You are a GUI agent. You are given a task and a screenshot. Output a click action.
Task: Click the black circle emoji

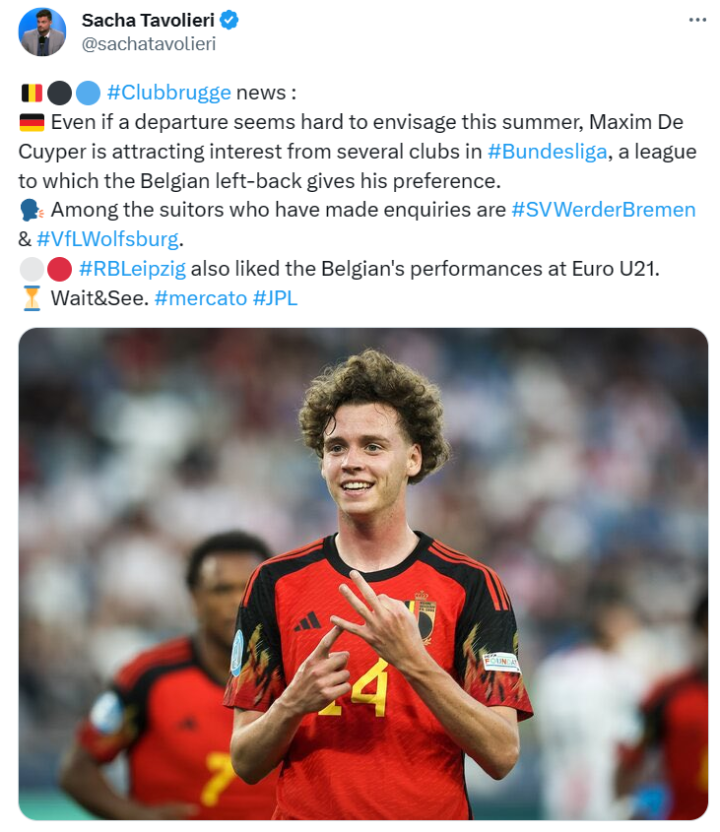point(59,93)
